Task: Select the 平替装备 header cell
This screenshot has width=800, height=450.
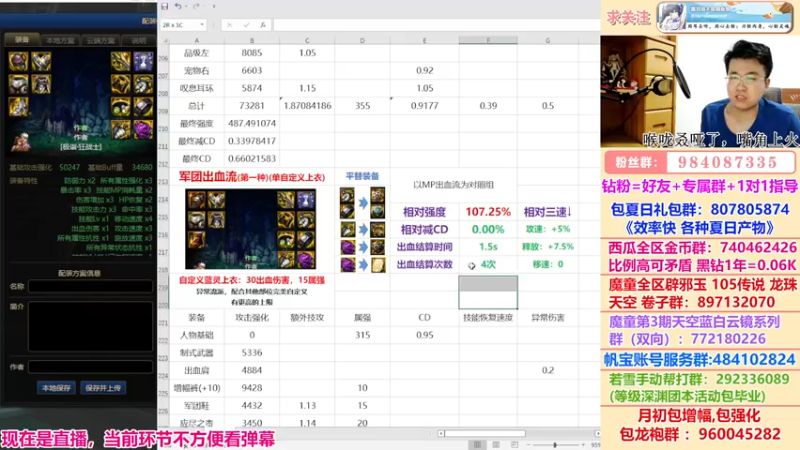Action: (x=362, y=176)
